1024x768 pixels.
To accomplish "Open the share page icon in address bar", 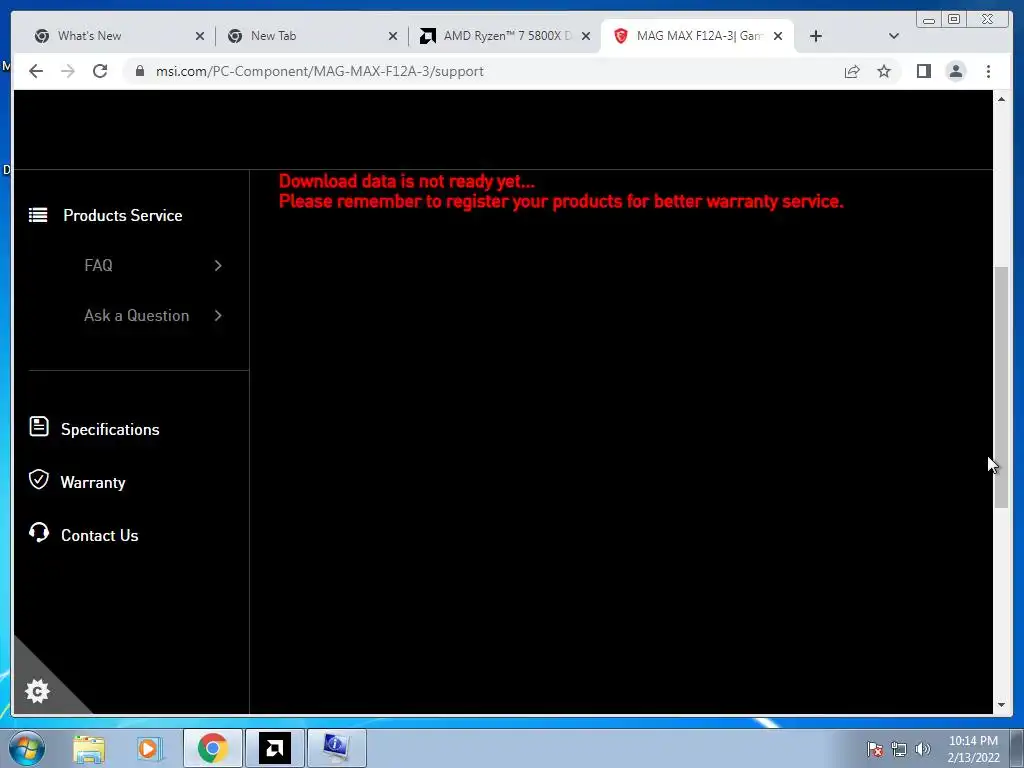I will 852,71.
